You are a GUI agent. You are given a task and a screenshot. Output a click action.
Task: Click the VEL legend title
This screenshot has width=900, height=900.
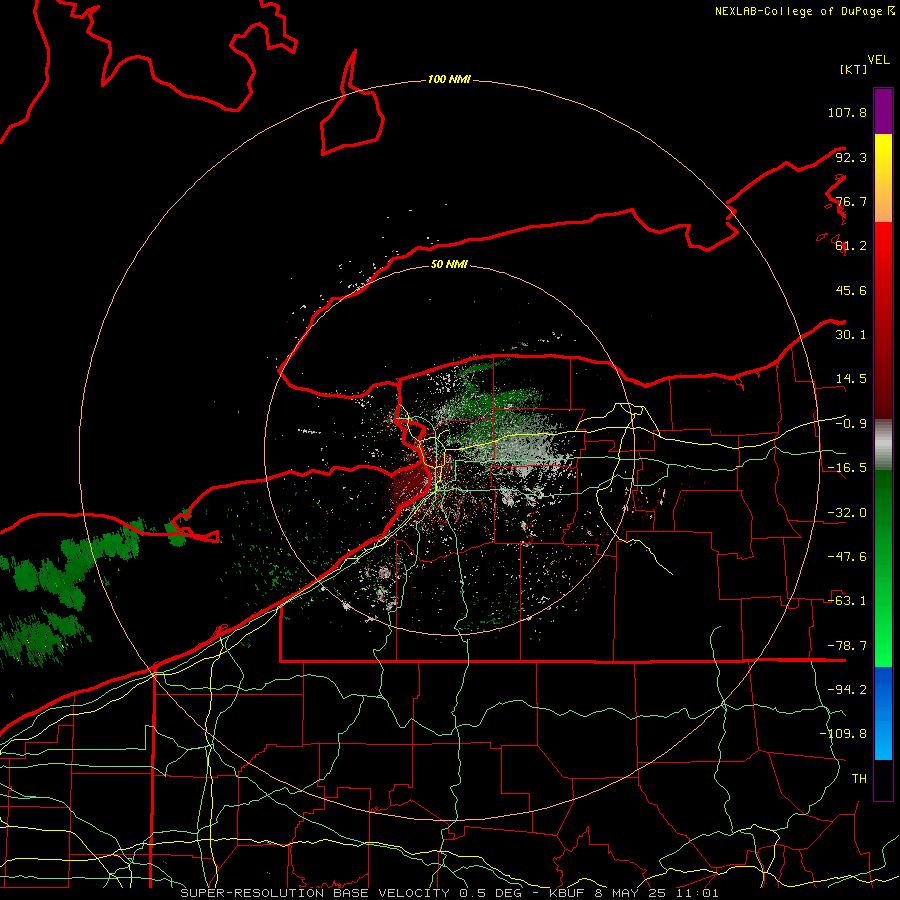pos(878,59)
